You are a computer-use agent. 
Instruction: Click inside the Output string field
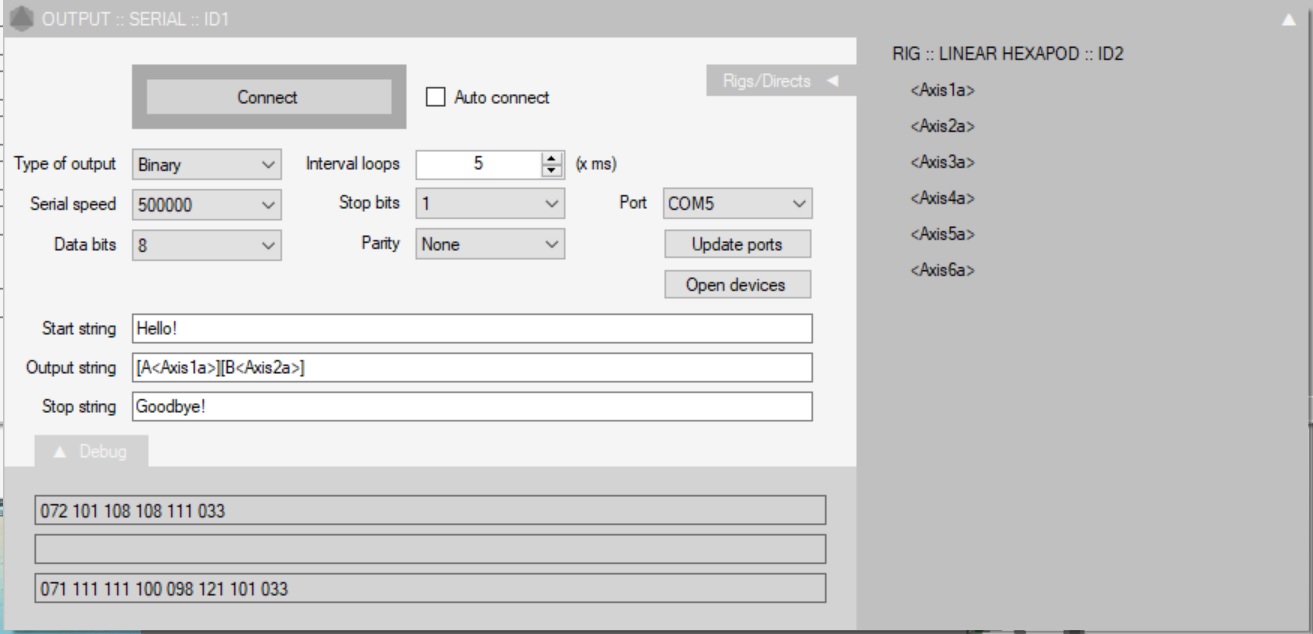(472, 368)
